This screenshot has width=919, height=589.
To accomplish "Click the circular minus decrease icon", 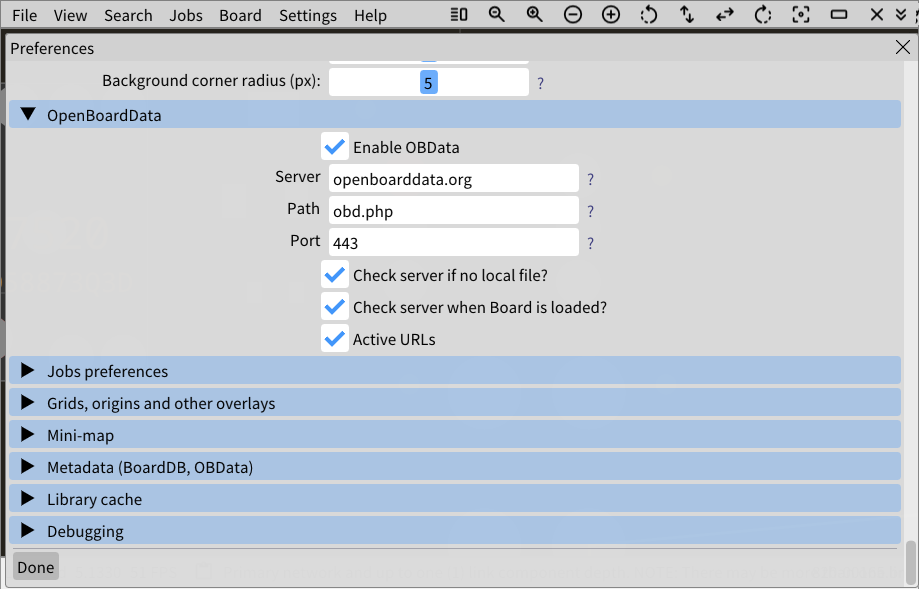I will [571, 15].
